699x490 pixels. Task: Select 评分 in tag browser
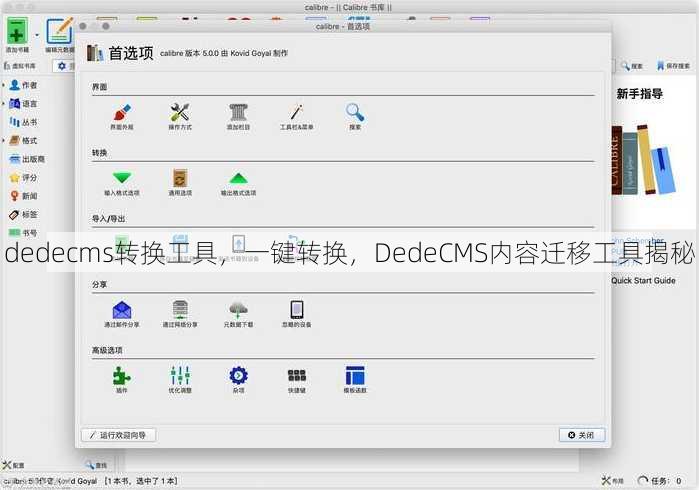24,177
